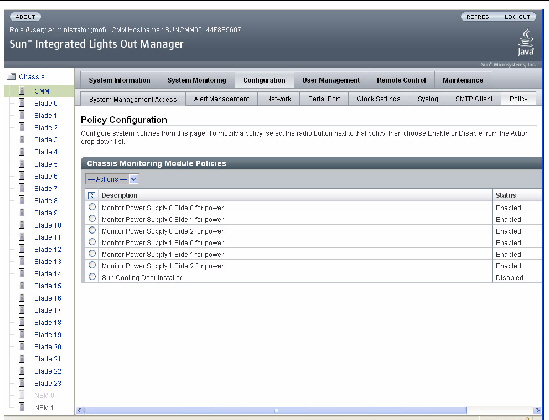Click the Blade 10 server icon
Screen dimensions: 549x420
coord(22,225)
